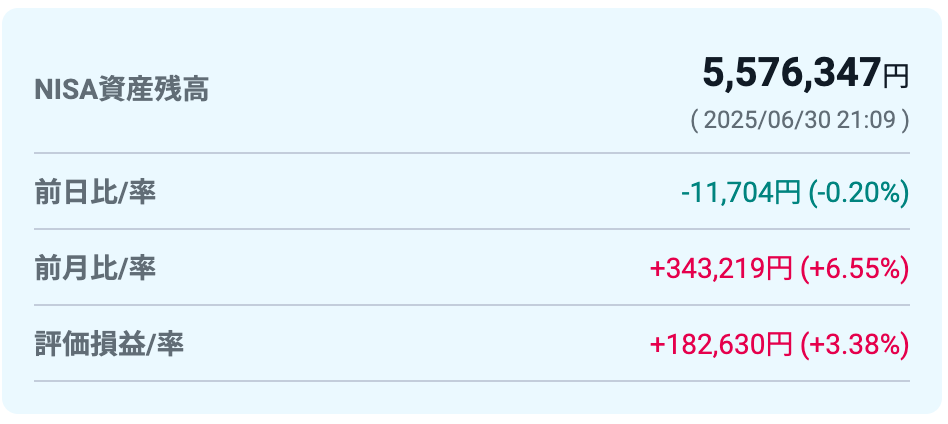Click the (-0.20%) daily percentage
The height and width of the screenshot is (424, 948).
859,193
